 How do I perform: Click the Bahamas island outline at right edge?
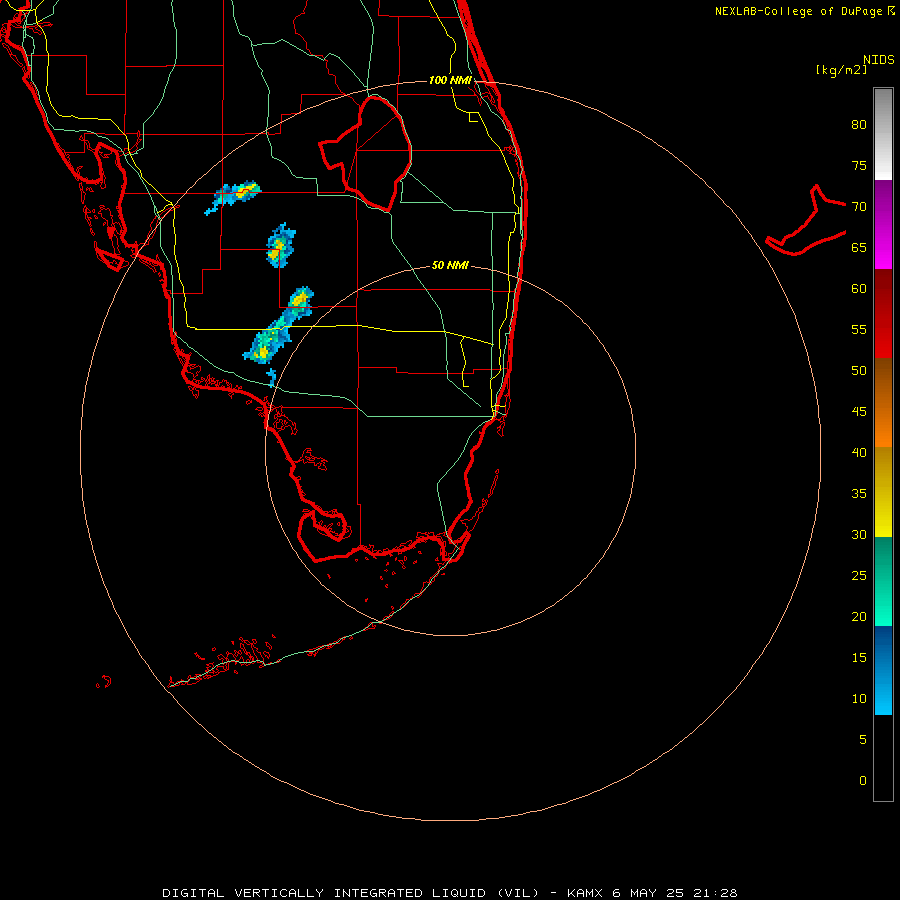[x=806, y=220]
